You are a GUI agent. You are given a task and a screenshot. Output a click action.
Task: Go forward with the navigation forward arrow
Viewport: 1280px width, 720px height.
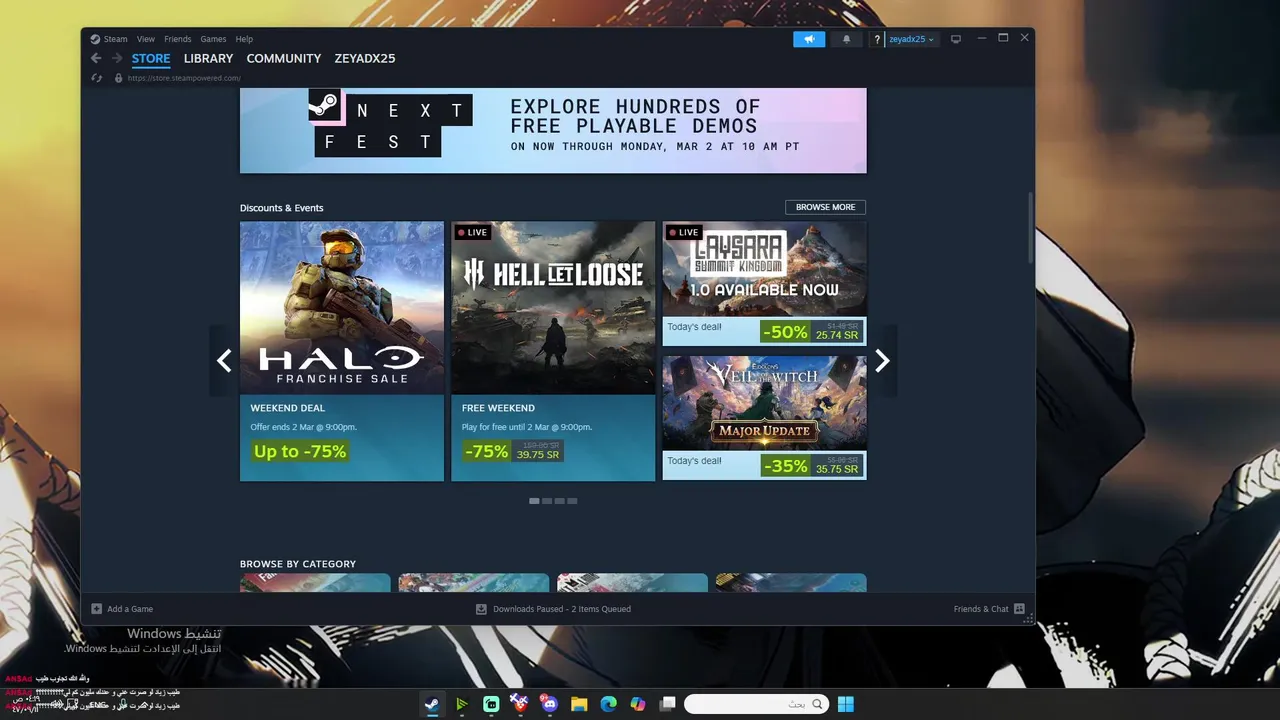coord(116,58)
